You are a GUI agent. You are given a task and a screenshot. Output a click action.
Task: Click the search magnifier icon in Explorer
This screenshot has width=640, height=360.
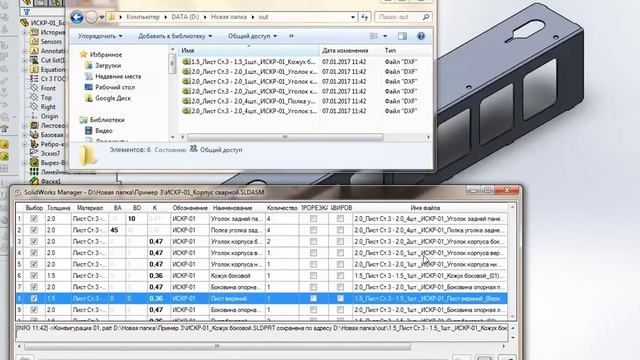pos(426,17)
